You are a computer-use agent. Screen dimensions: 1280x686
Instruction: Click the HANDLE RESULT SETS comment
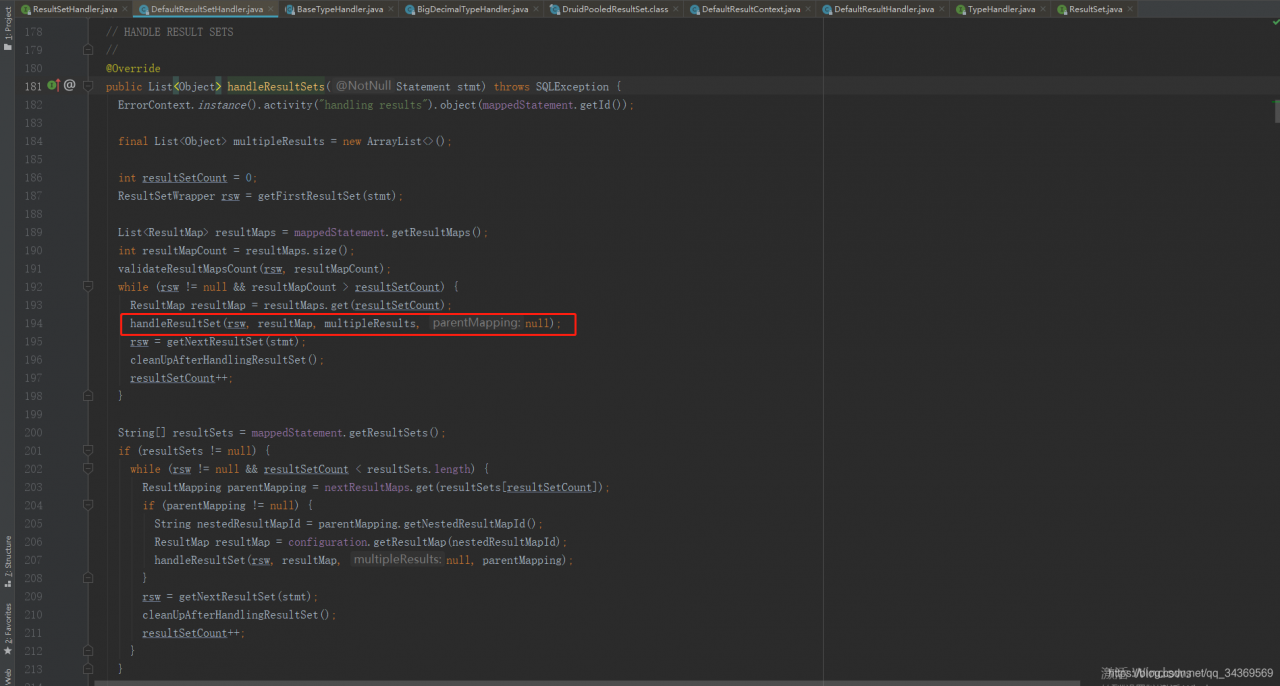click(x=170, y=32)
